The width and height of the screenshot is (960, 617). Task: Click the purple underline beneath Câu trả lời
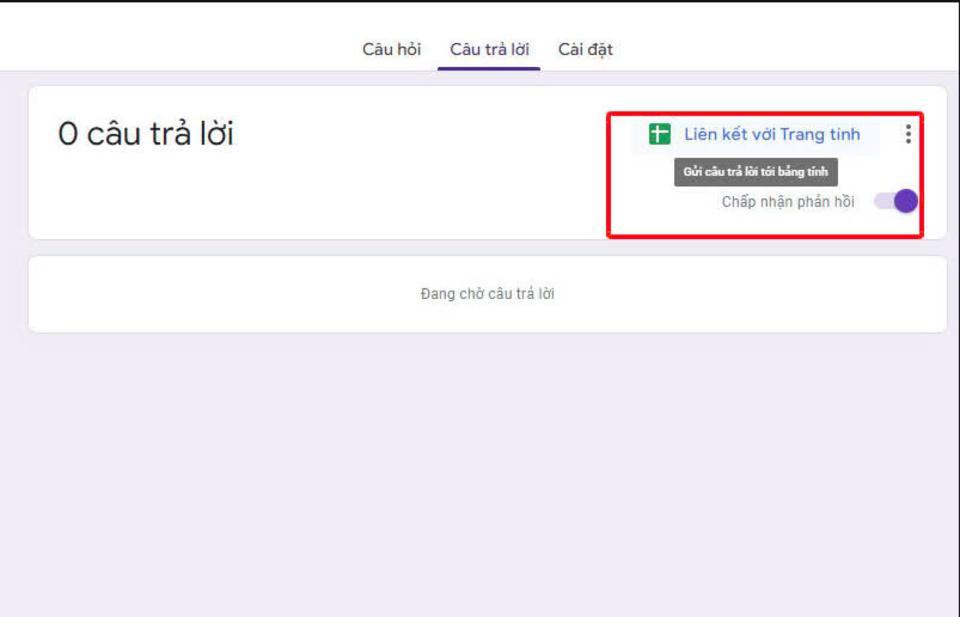489,68
